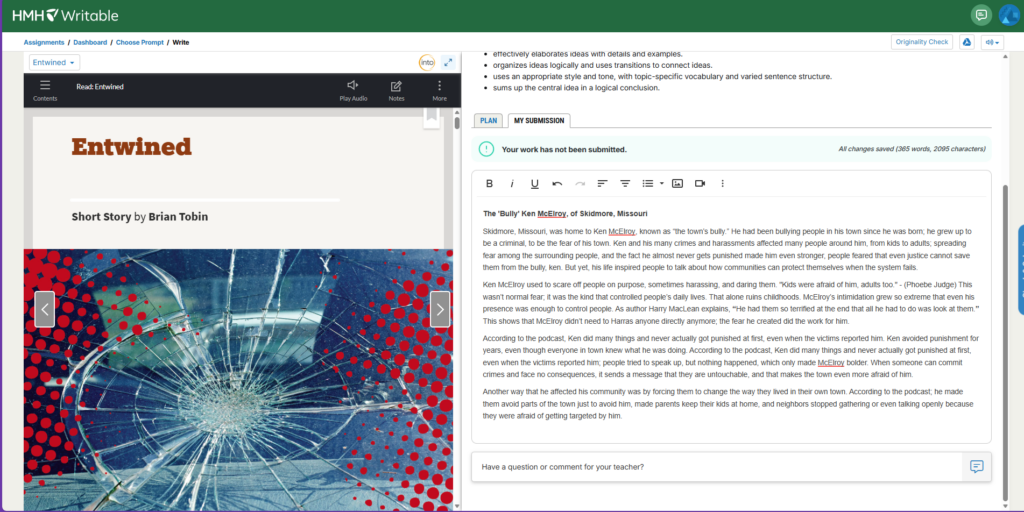This screenshot has width=1024, height=512.
Task: Toggle bold formatting in the editor
Action: pyautogui.click(x=489, y=184)
